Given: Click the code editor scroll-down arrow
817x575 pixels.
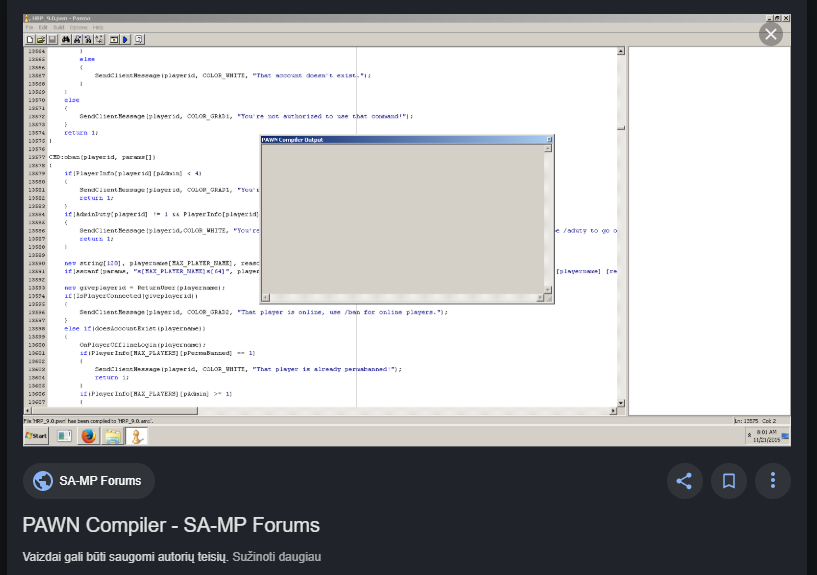Looking at the screenshot, I should (x=621, y=403).
